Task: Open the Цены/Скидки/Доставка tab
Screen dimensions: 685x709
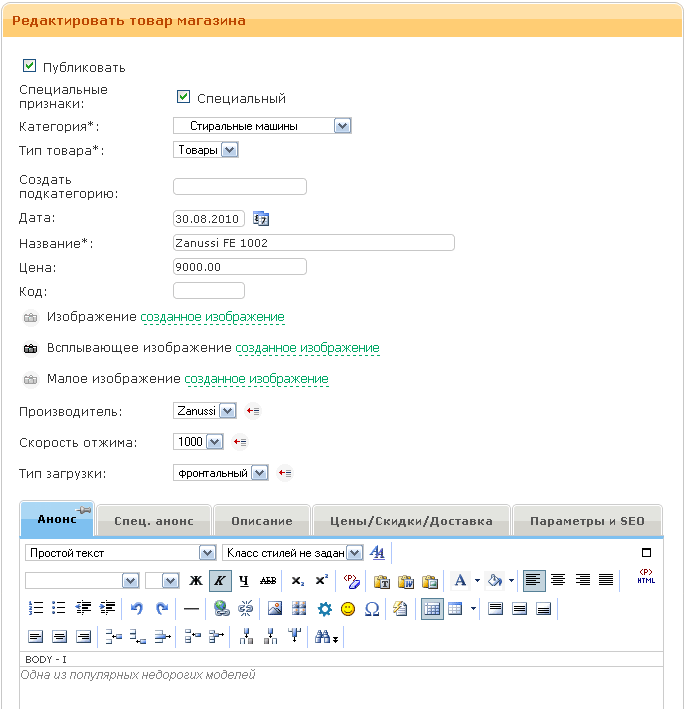Action: pyautogui.click(x=411, y=521)
